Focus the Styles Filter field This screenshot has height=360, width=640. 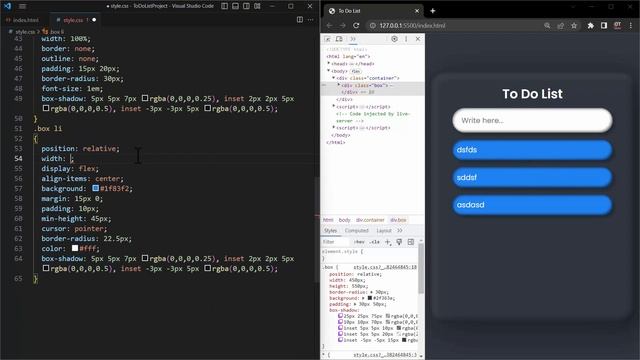336,242
